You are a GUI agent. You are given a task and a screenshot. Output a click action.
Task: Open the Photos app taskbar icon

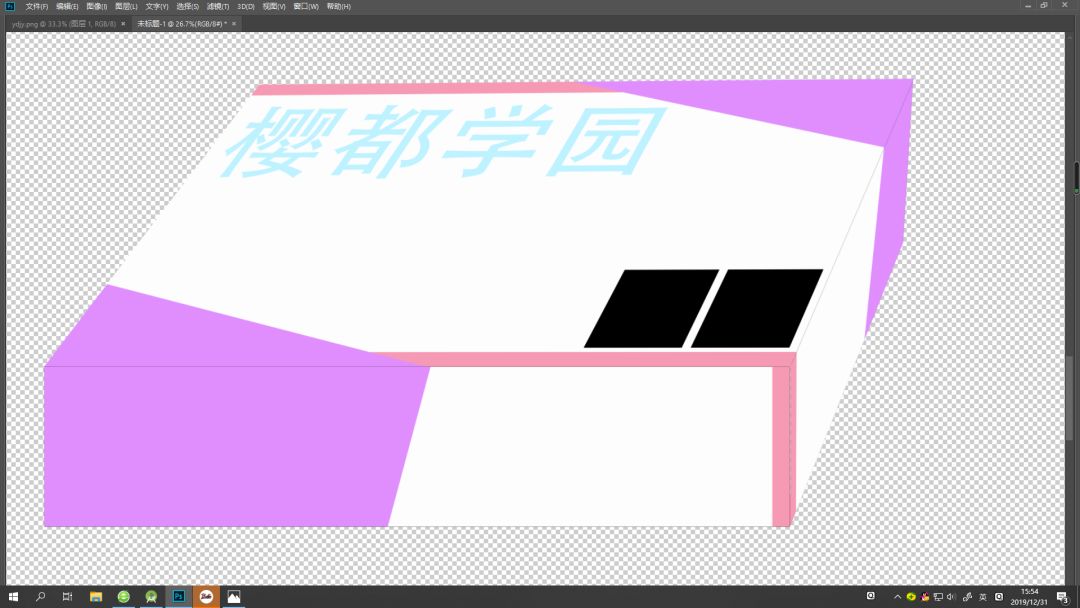tap(233, 596)
